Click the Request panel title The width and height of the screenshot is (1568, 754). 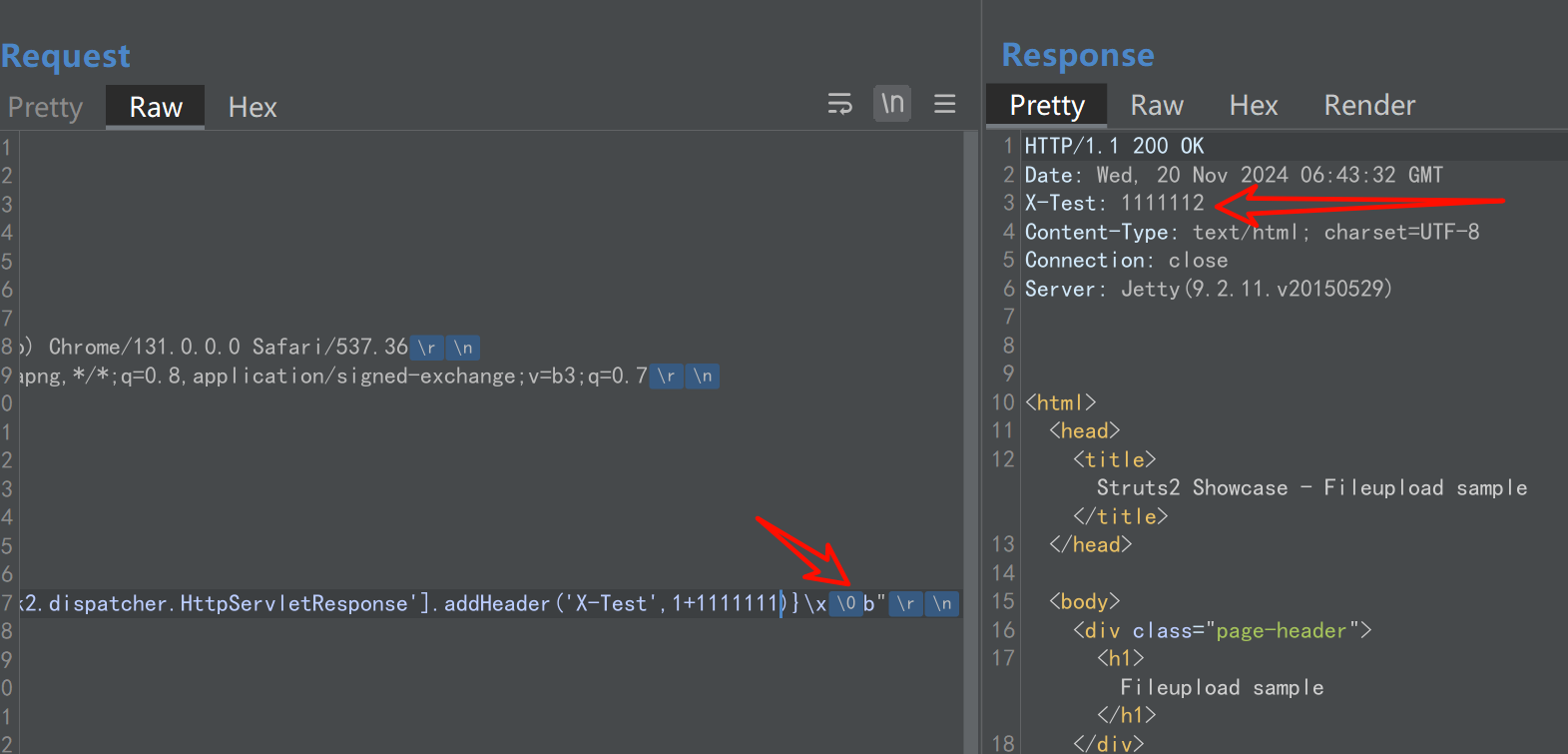click(65, 56)
